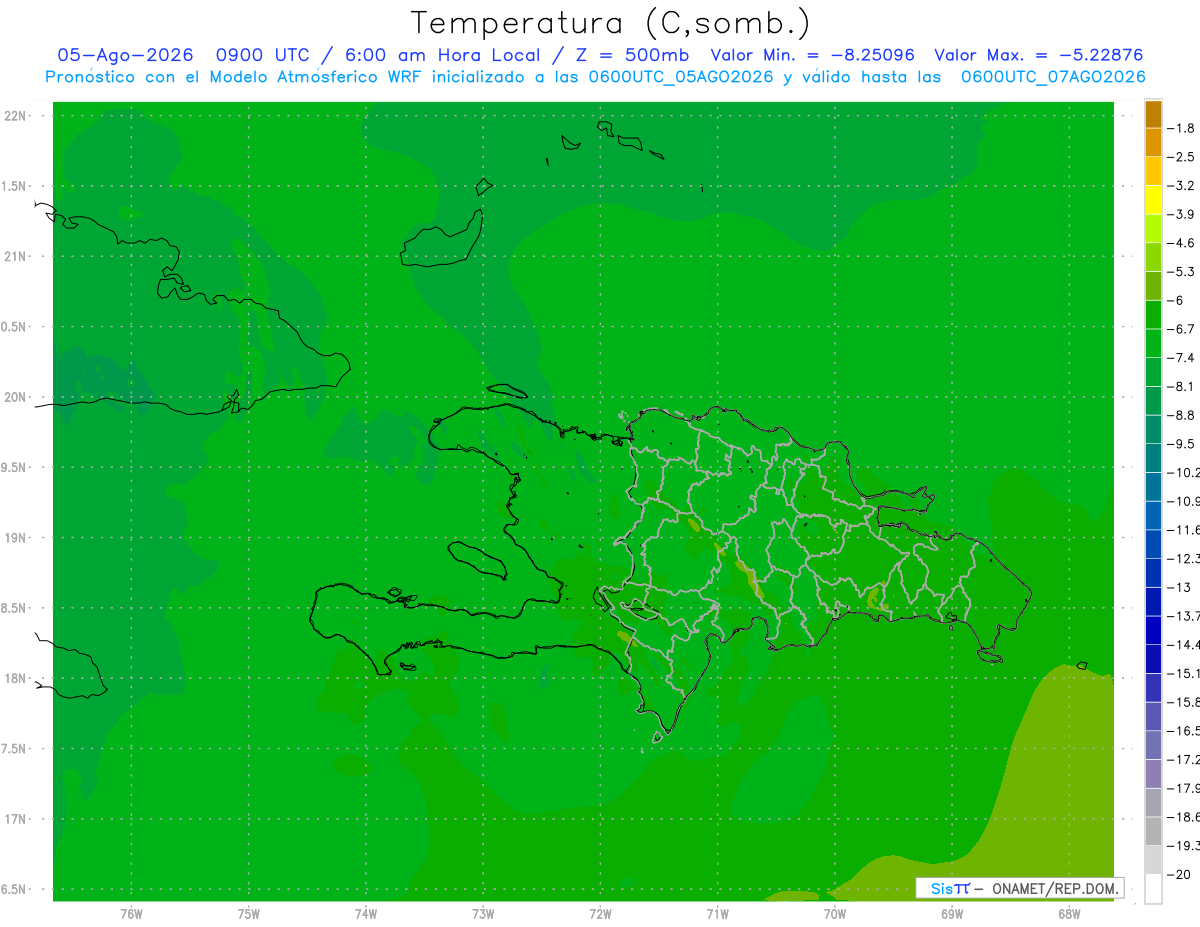
Task: Click the '-6.7' legend value
Action: pyautogui.click(x=1182, y=328)
